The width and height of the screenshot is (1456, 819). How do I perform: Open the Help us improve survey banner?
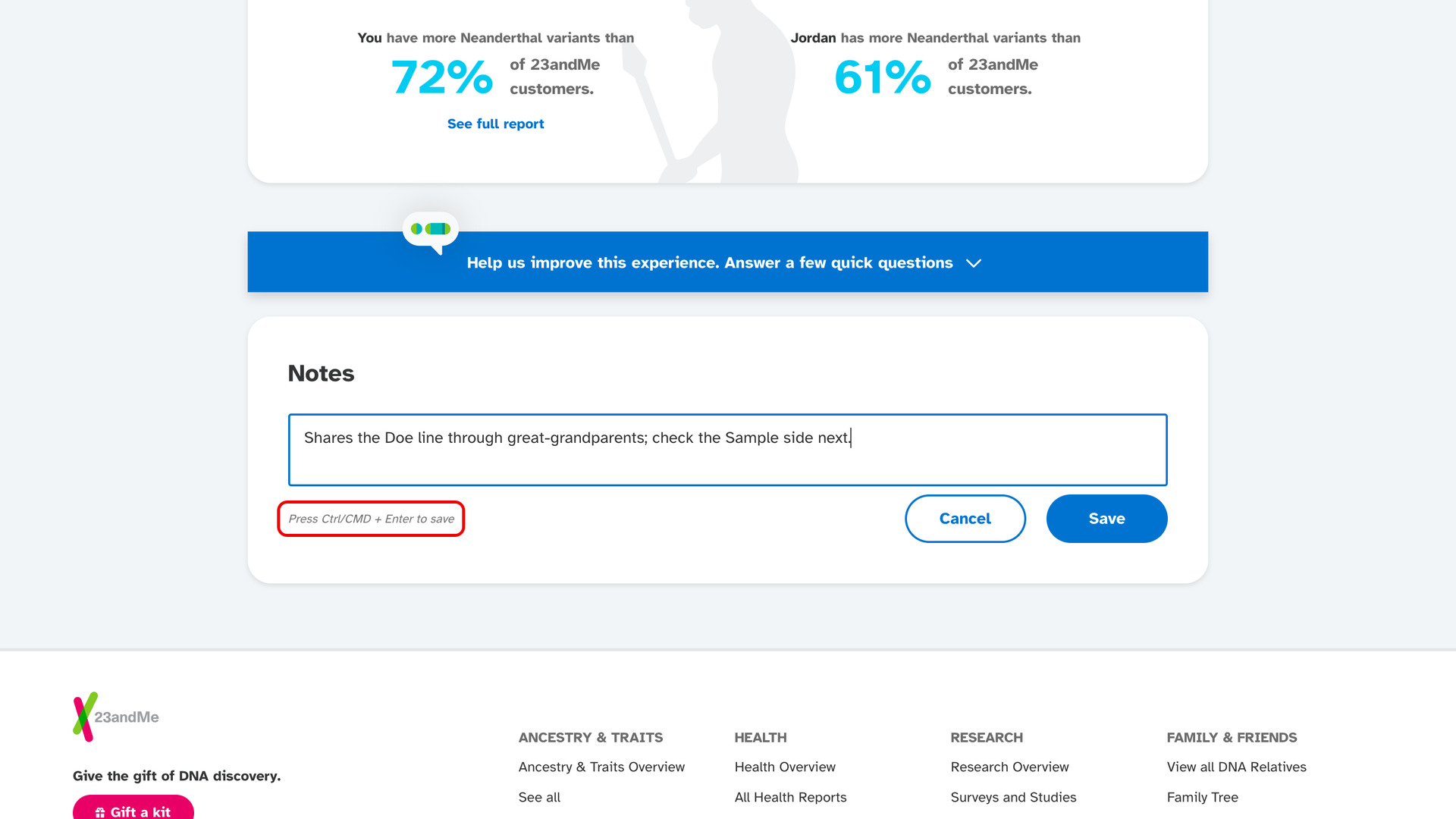tap(727, 262)
